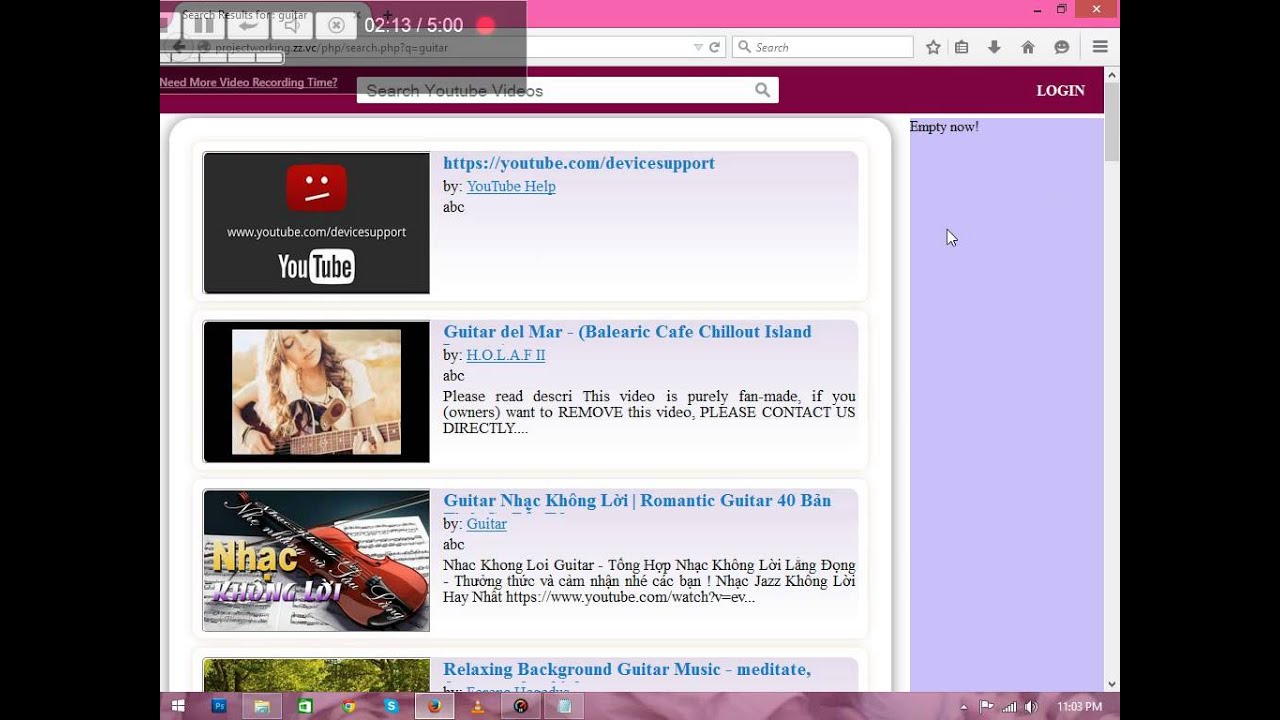Open the 'Need More Video Recording Time?' link

coord(248,82)
